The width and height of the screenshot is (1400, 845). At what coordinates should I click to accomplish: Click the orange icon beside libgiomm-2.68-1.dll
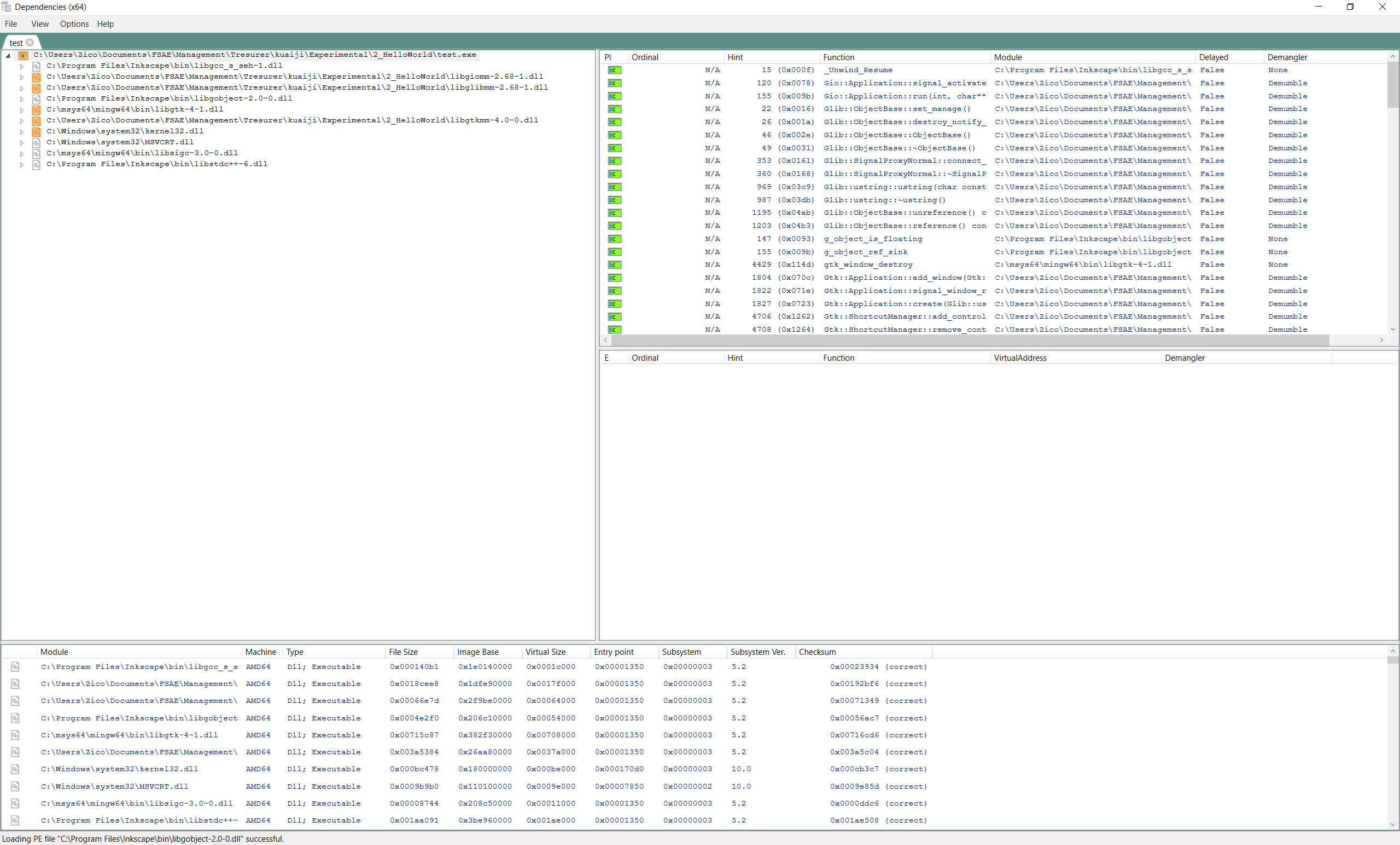point(36,77)
